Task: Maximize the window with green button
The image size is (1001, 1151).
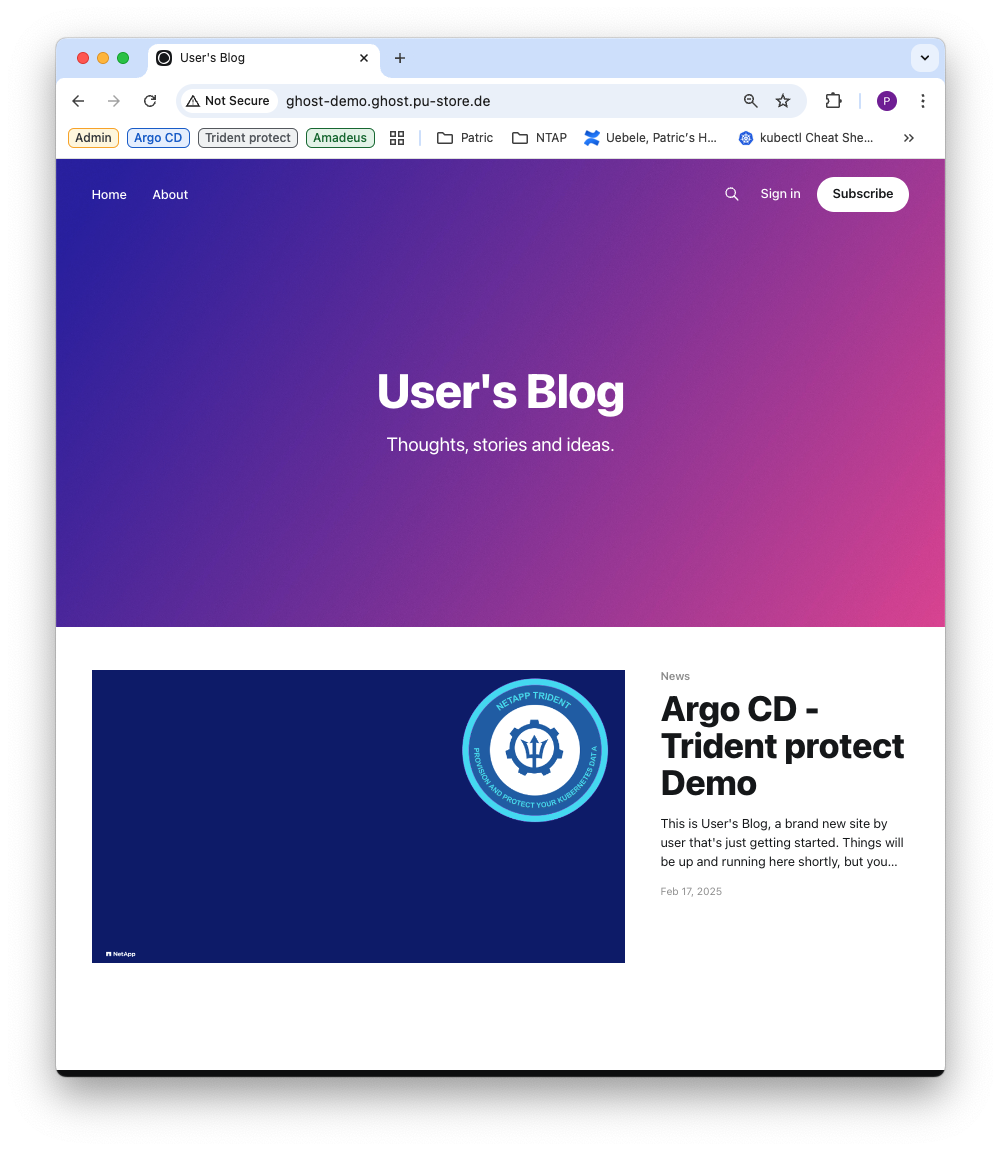Action: [x=123, y=58]
